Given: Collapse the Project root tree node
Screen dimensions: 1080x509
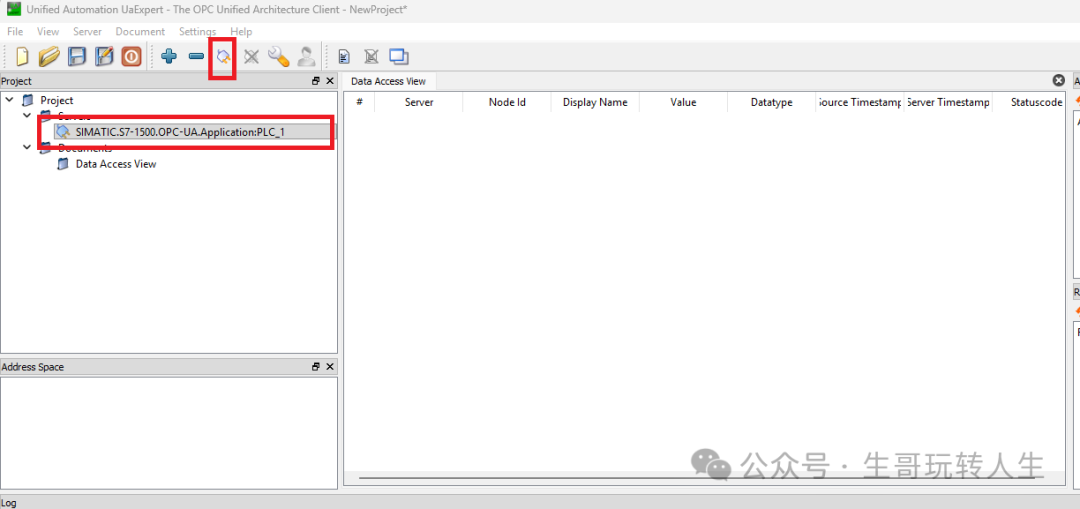Looking at the screenshot, I should pyautogui.click(x=9, y=101).
